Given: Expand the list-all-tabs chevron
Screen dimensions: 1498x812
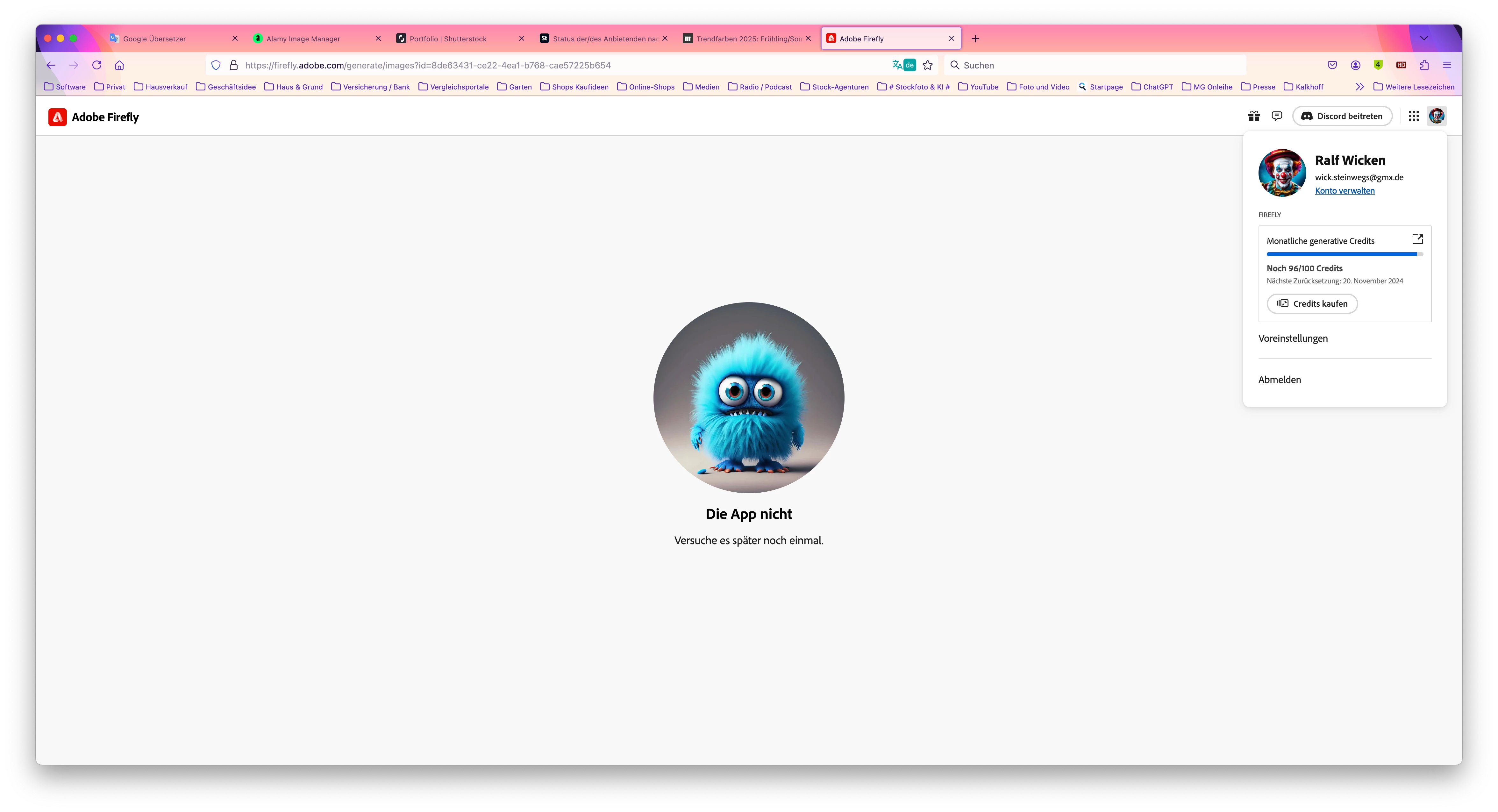Looking at the screenshot, I should pyautogui.click(x=1423, y=39).
